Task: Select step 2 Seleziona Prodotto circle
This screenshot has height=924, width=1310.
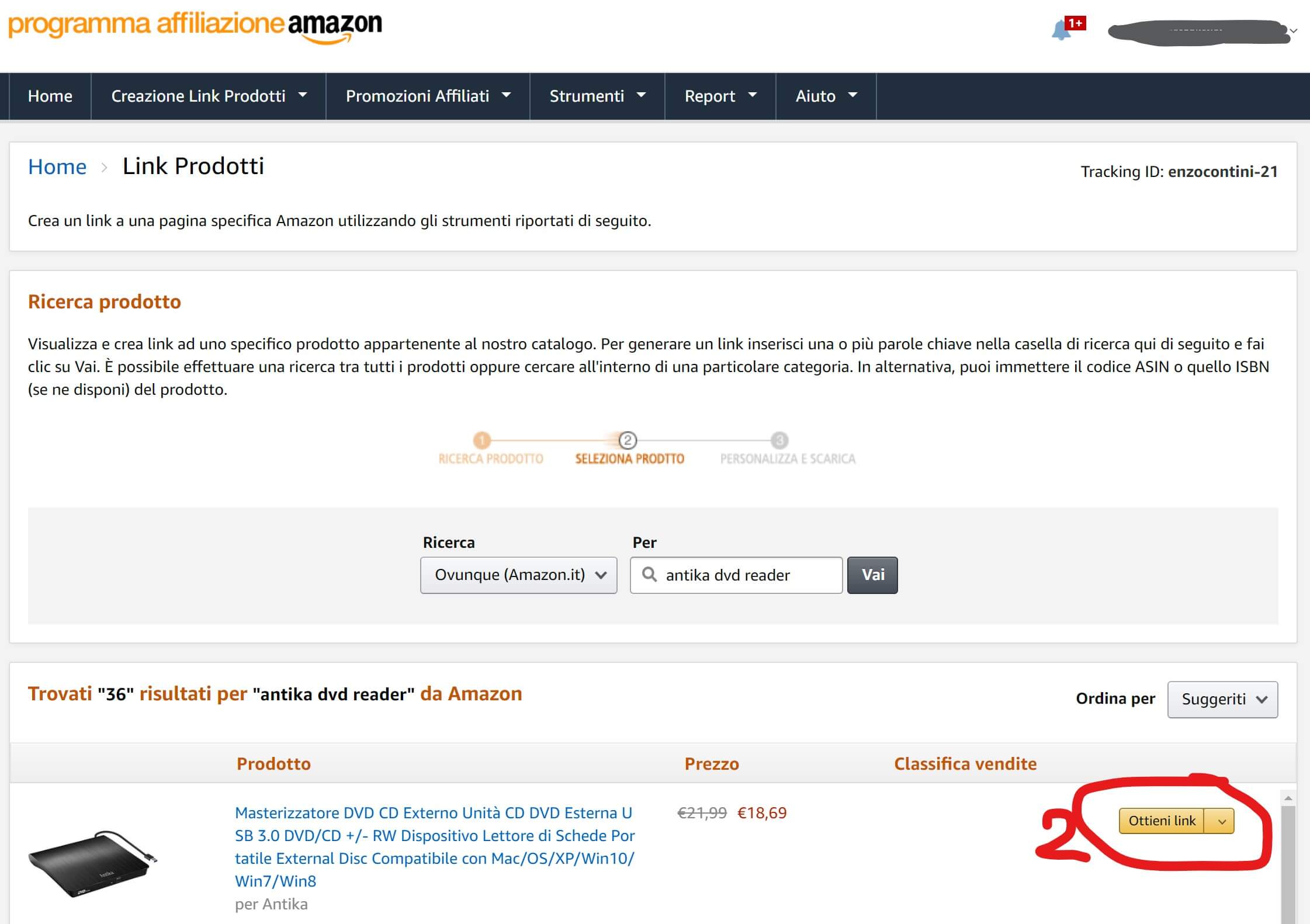Action: point(628,440)
